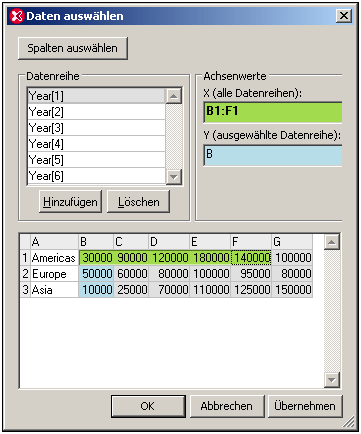Click the Europe row cell 100000 in column E
Image resolution: width=361 pixels, height=434 pixels.
tap(210, 274)
